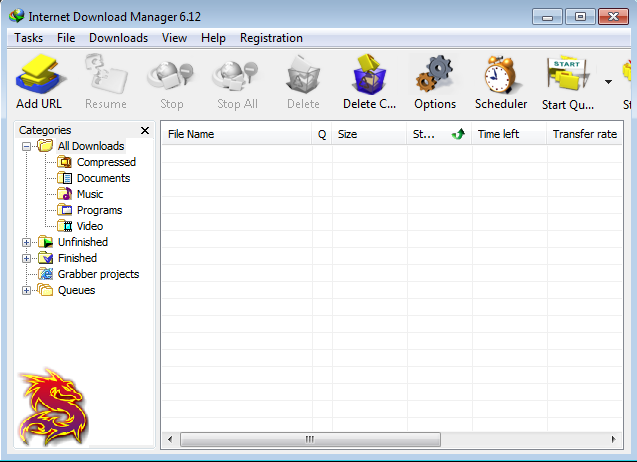Viewport: 637px width, 462px height.
Task: Select the Queues category
Action: [76, 290]
